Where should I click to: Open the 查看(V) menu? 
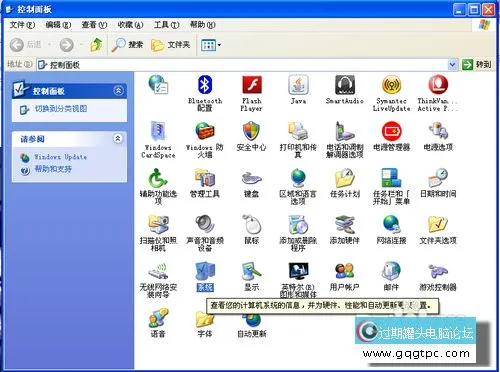pos(94,25)
